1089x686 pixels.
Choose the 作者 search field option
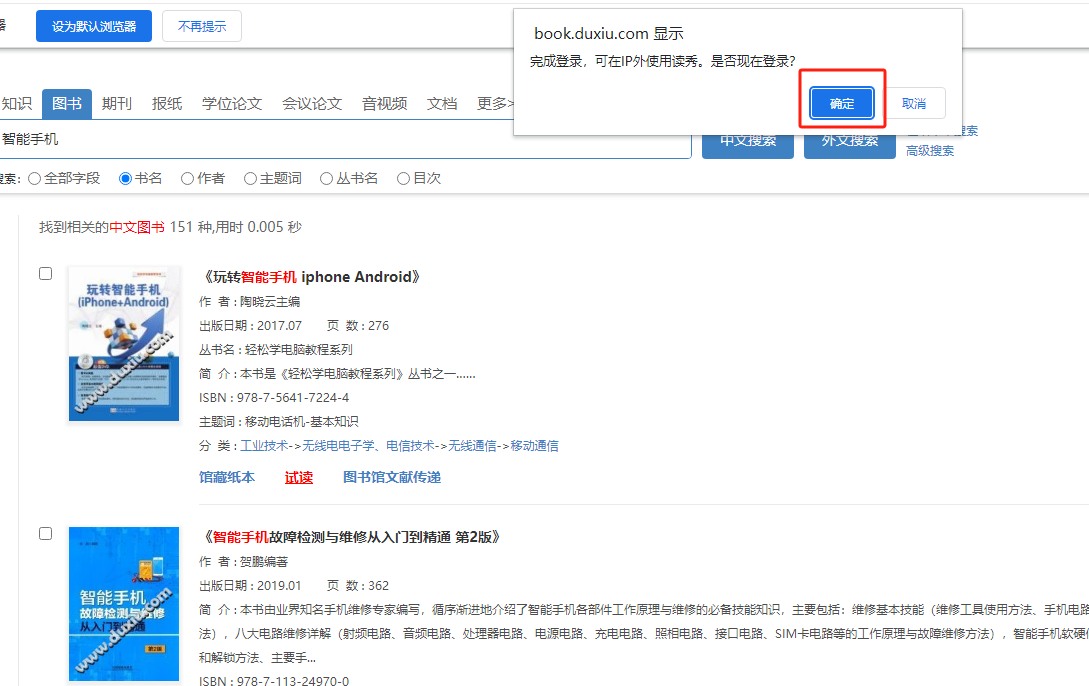click(188, 178)
